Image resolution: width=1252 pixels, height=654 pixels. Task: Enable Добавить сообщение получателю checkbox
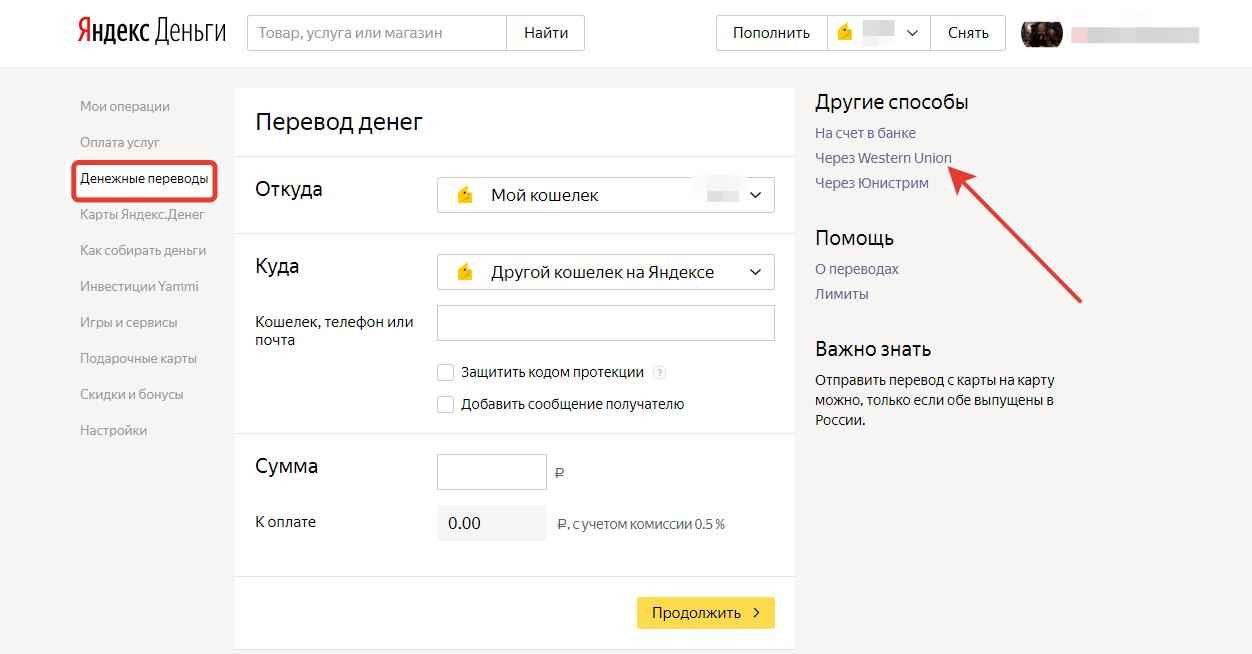tap(446, 405)
